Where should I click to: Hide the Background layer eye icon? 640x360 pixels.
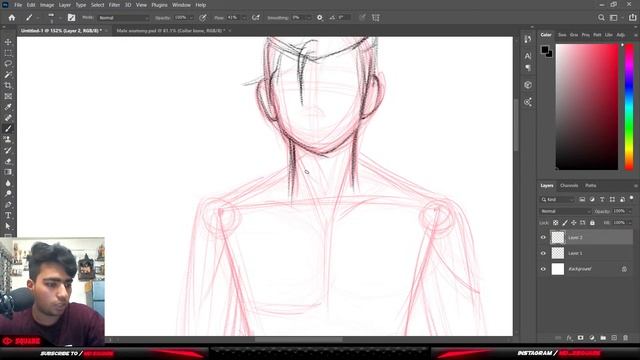[x=543, y=269]
